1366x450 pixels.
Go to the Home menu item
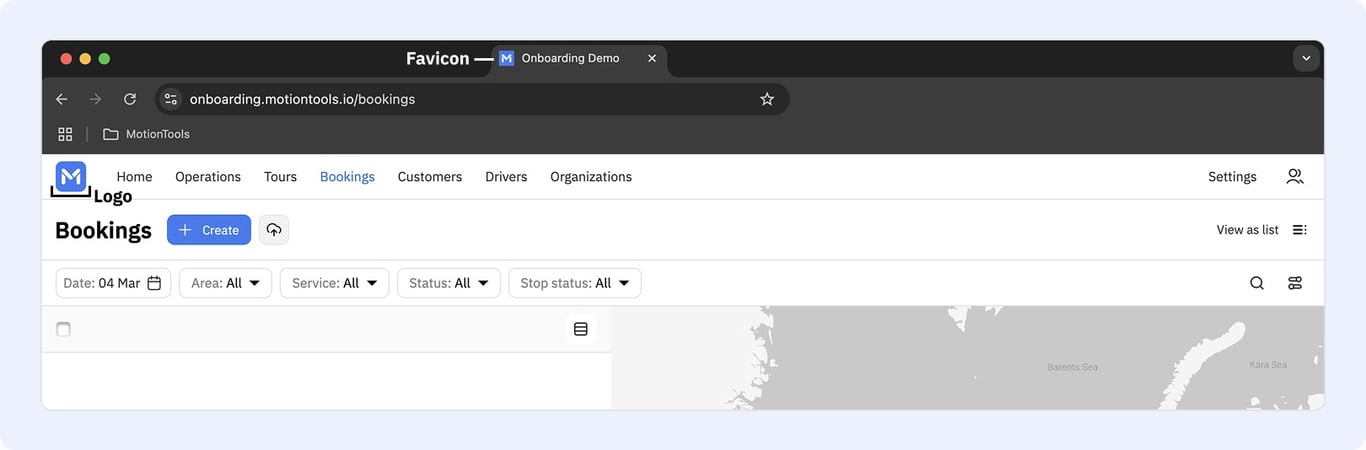click(x=135, y=177)
